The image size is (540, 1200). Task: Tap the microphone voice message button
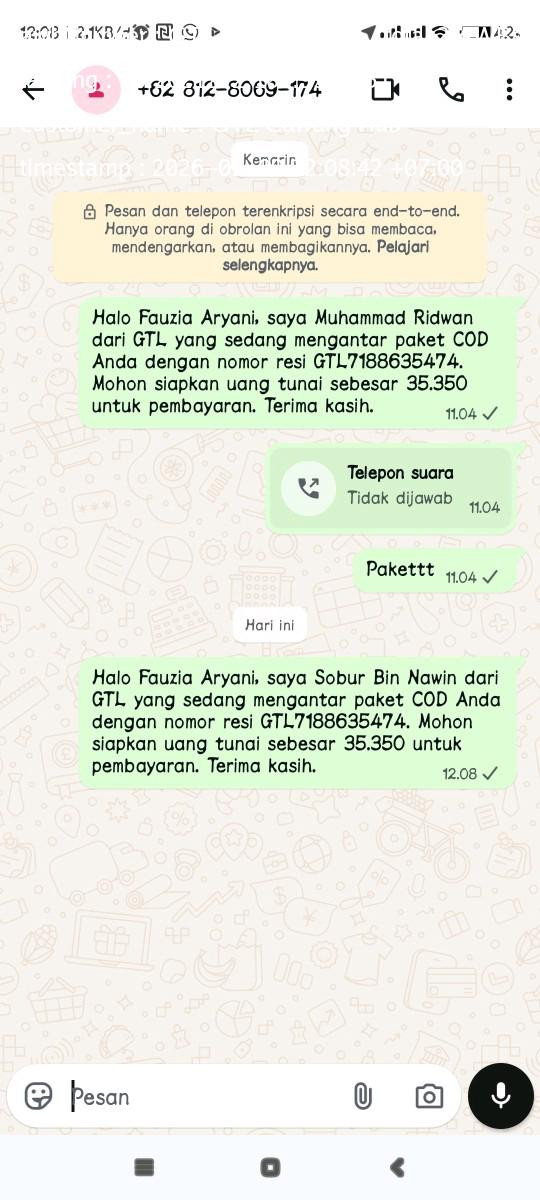[501, 1096]
